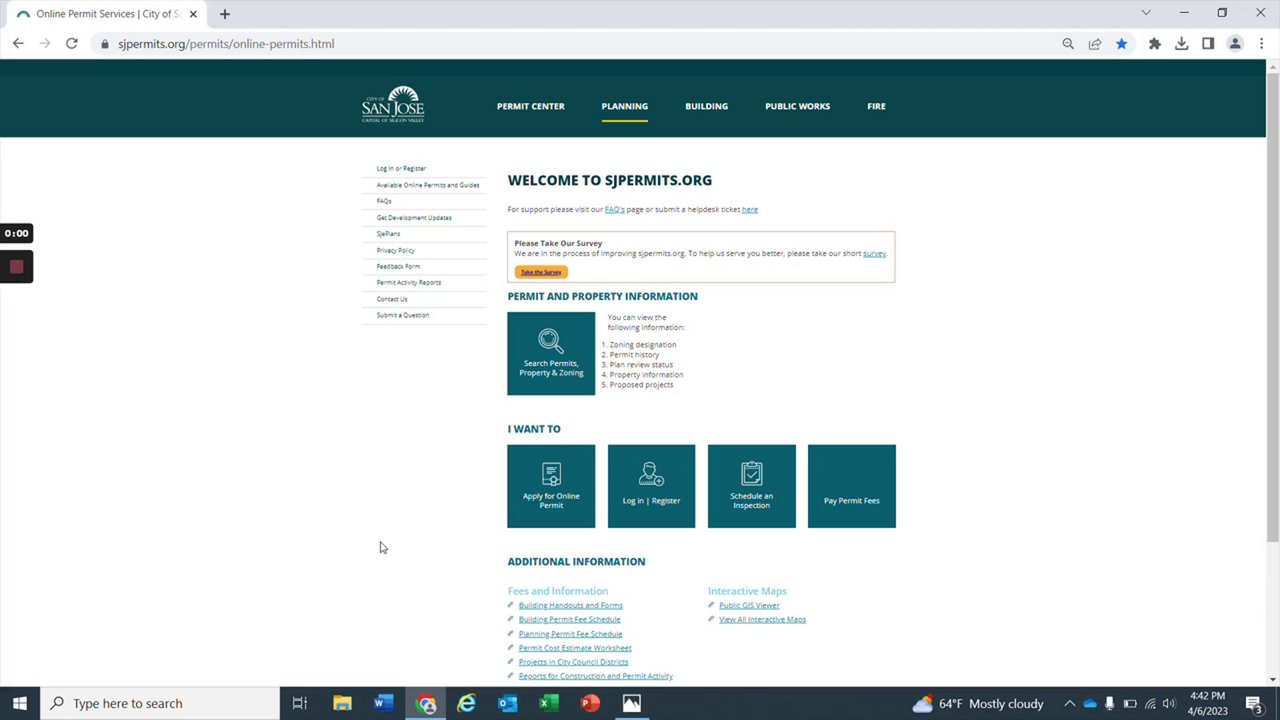Open Get Development Updates sidebar link
Viewport: 1280px width, 720px height.
[414, 217]
